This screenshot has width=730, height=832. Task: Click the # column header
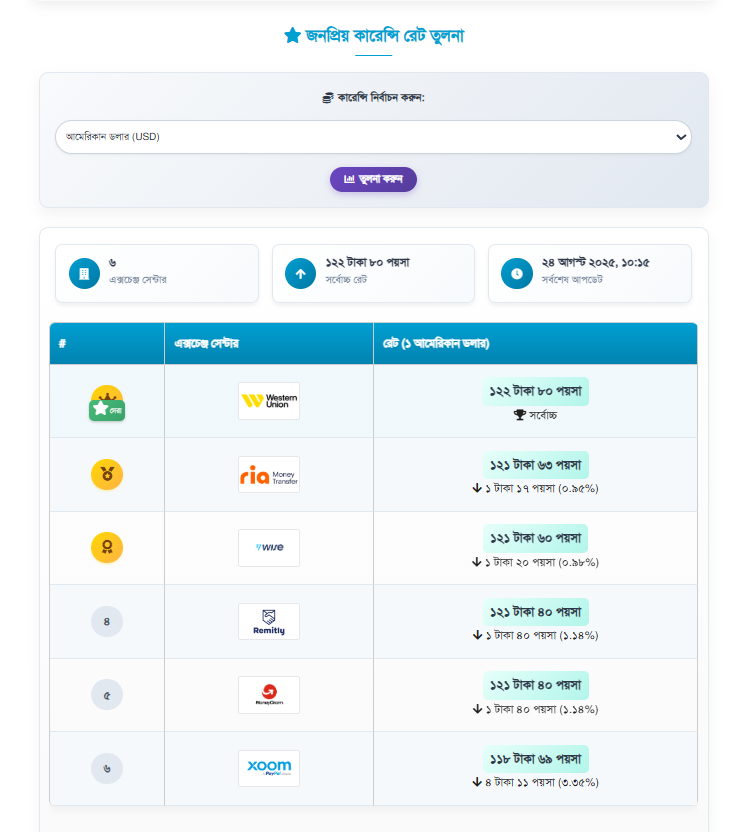click(107, 343)
